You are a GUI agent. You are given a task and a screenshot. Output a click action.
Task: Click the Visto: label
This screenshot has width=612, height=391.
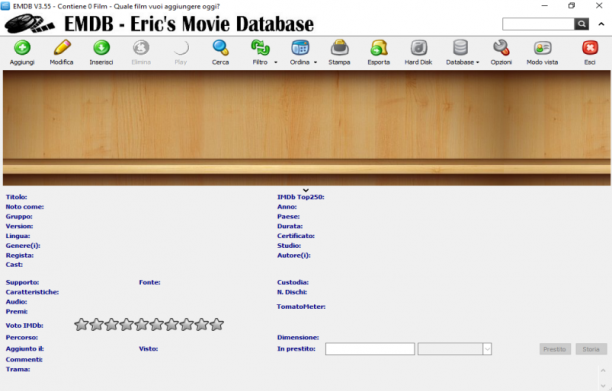(148, 349)
